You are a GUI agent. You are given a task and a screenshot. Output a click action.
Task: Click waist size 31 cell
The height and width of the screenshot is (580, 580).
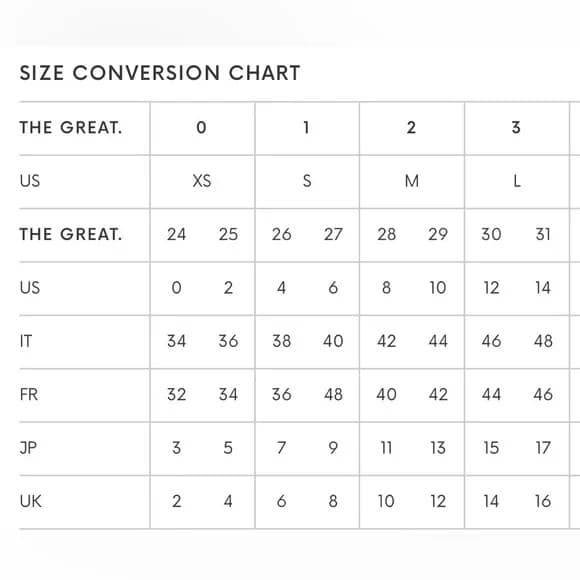[543, 235]
